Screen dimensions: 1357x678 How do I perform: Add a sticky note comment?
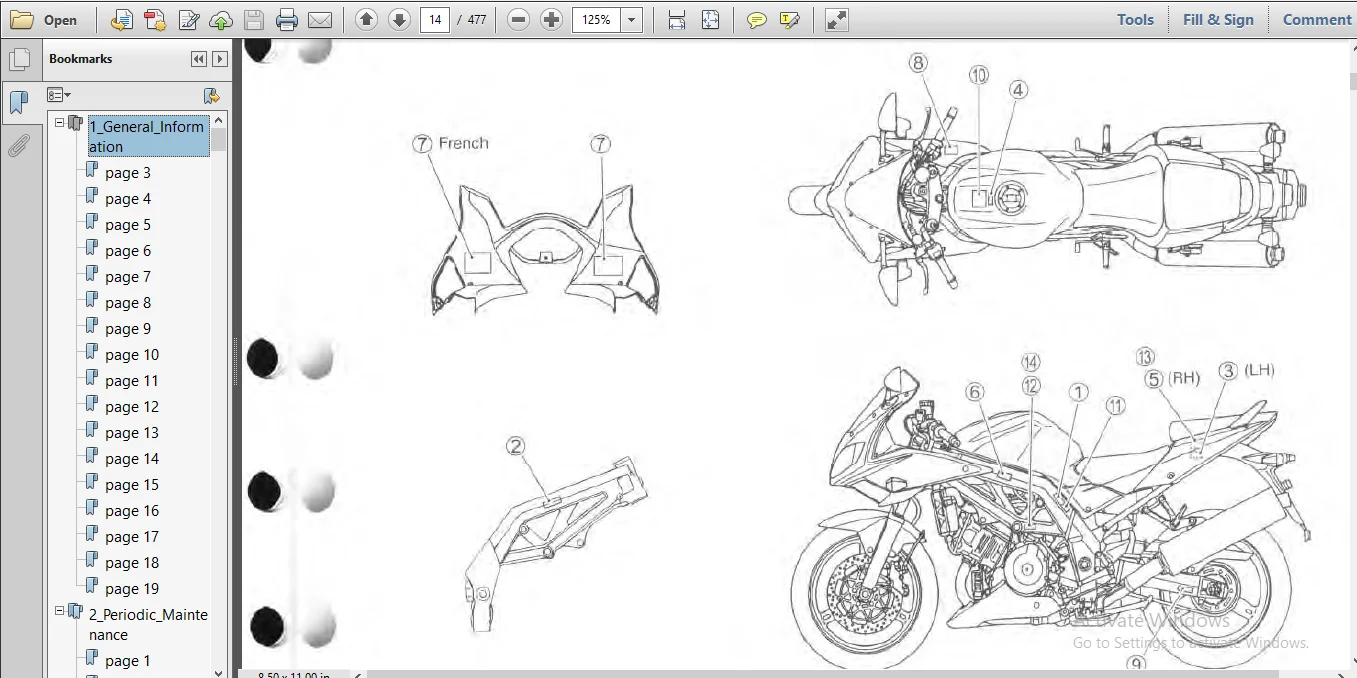click(x=757, y=20)
